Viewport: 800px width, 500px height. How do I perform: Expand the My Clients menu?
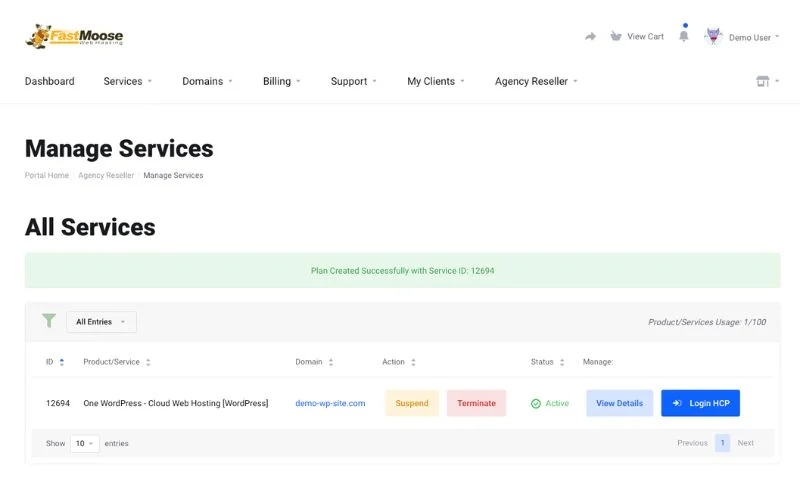tap(436, 81)
